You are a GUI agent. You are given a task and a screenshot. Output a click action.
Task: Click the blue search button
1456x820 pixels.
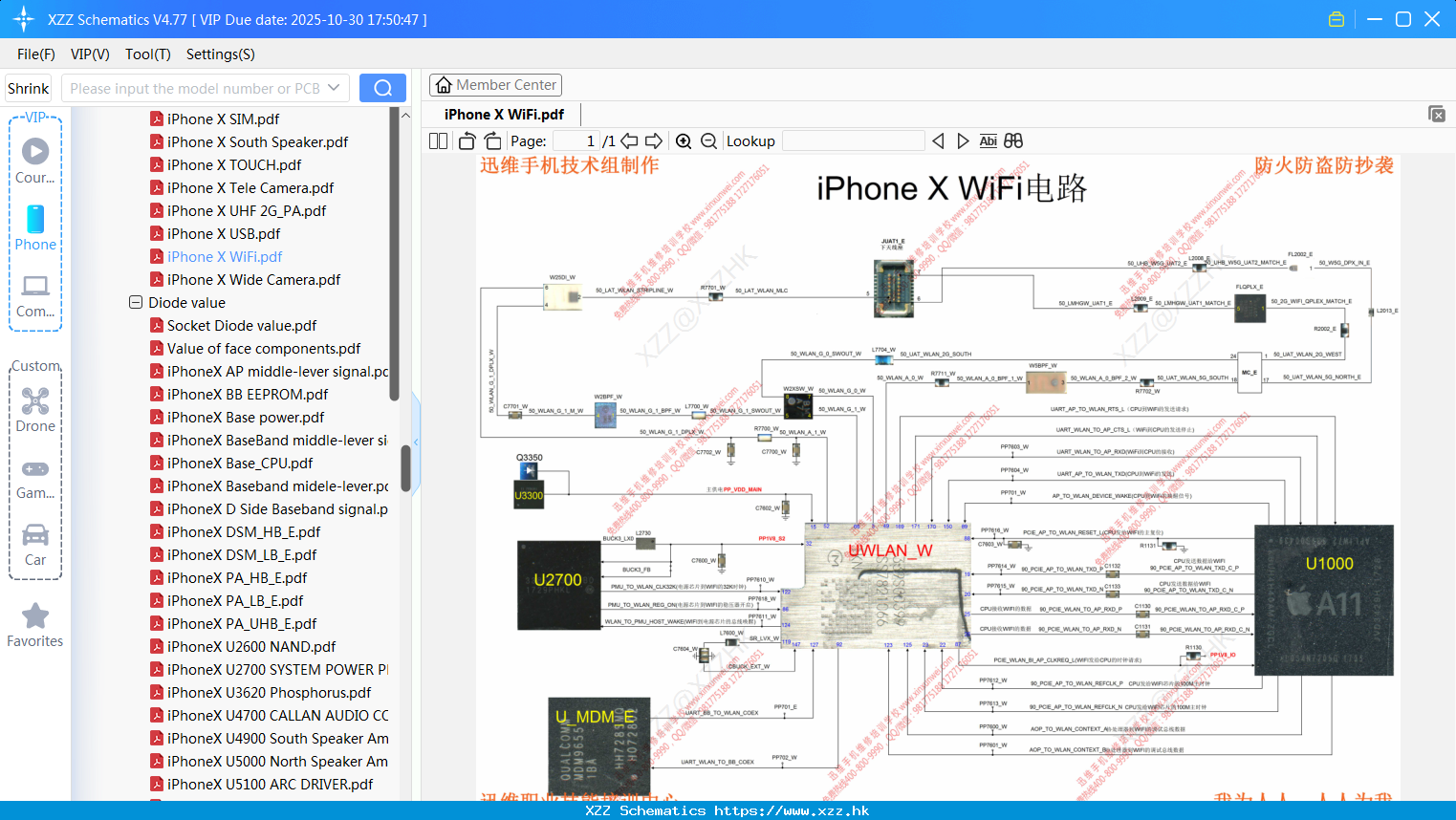click(382, 88)
